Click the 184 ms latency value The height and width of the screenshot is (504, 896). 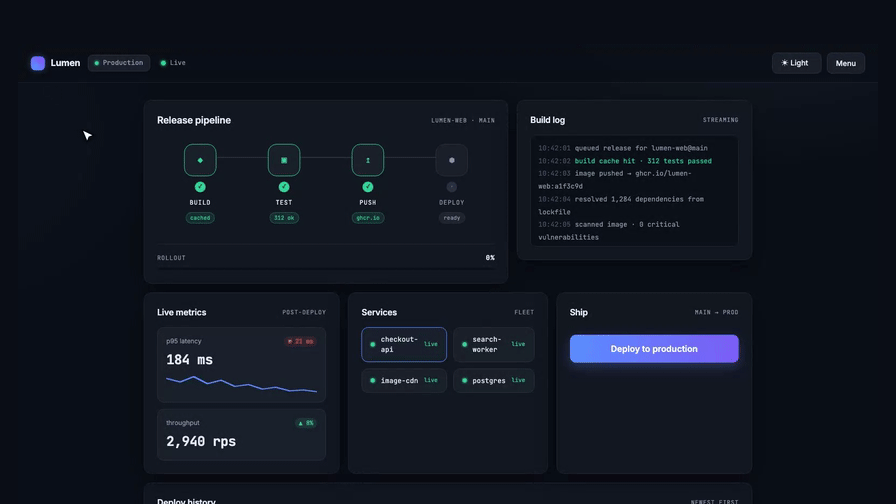point(189,360)
